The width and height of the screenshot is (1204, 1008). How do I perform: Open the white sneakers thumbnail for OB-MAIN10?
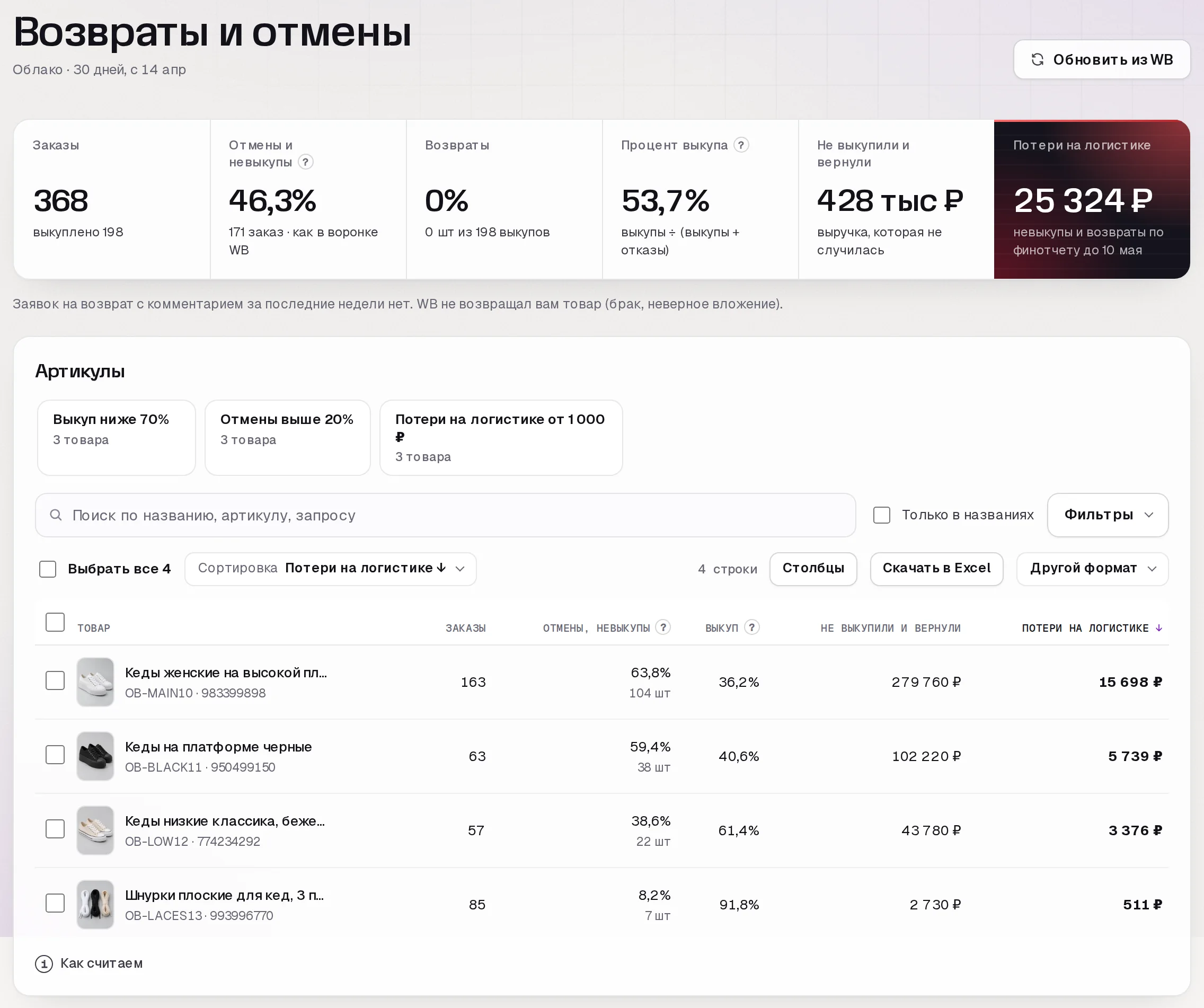pos(95,682)
